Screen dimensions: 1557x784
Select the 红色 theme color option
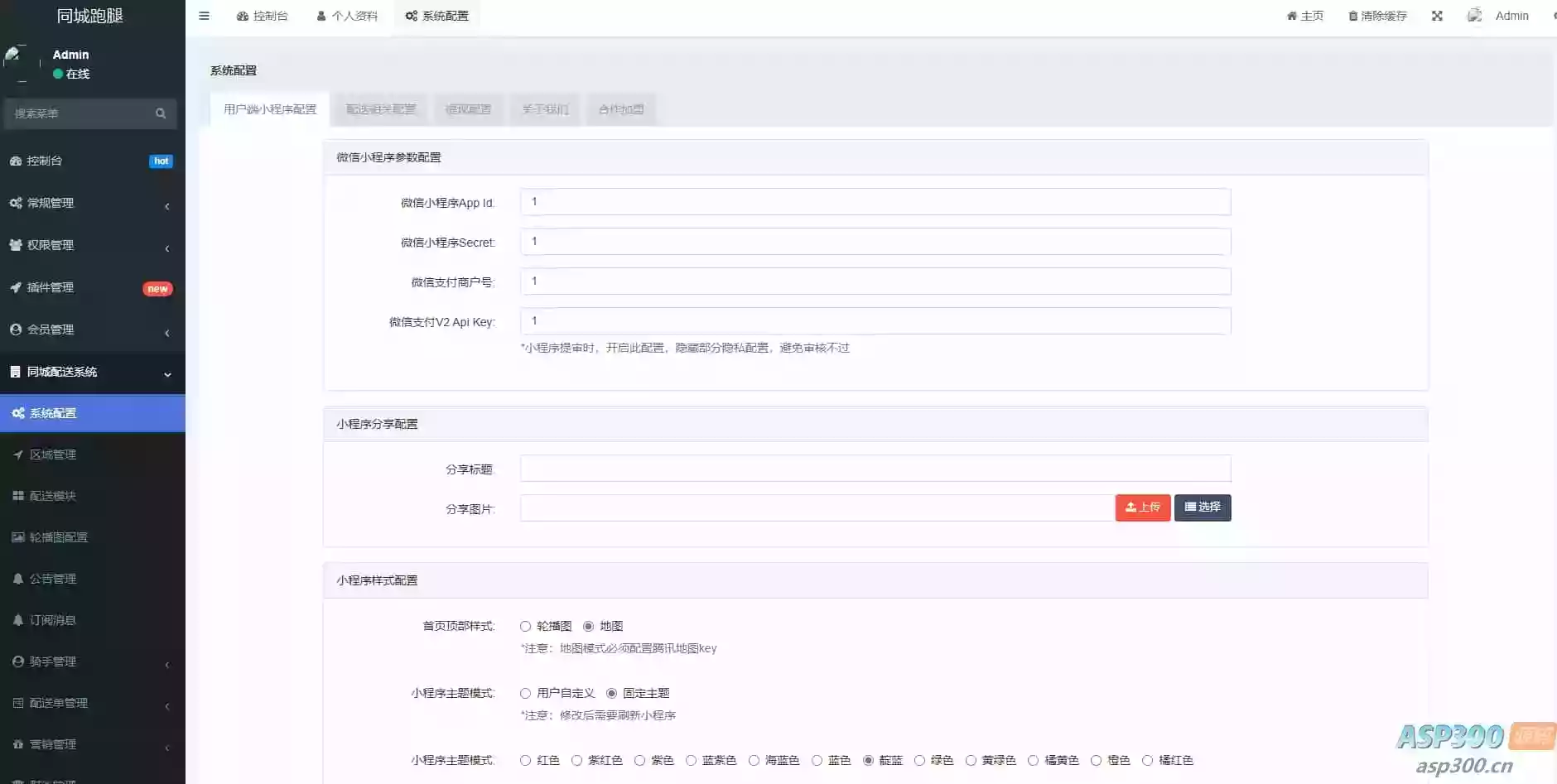524,760
